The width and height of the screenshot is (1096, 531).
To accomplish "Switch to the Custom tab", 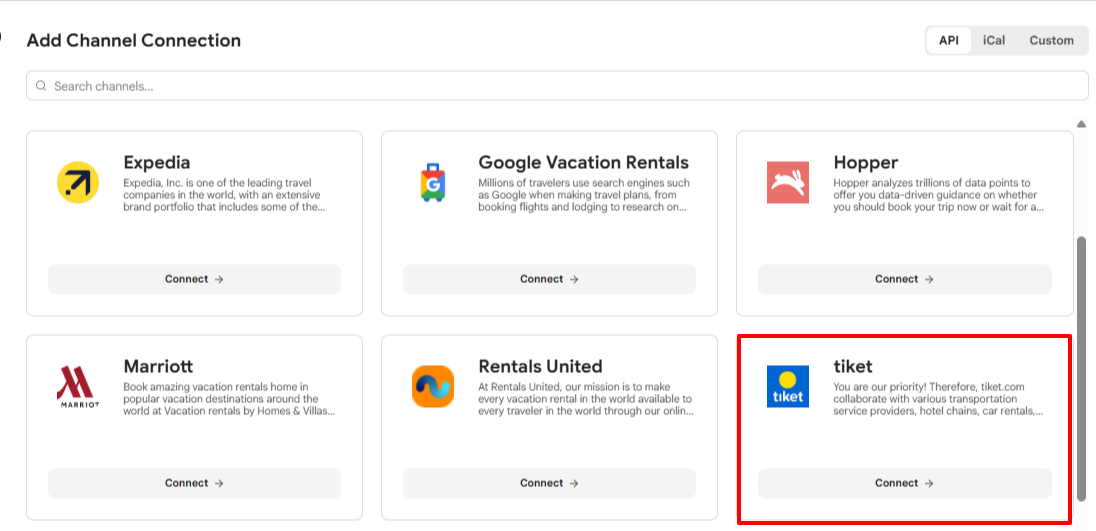I will (x=1051, y=41).
